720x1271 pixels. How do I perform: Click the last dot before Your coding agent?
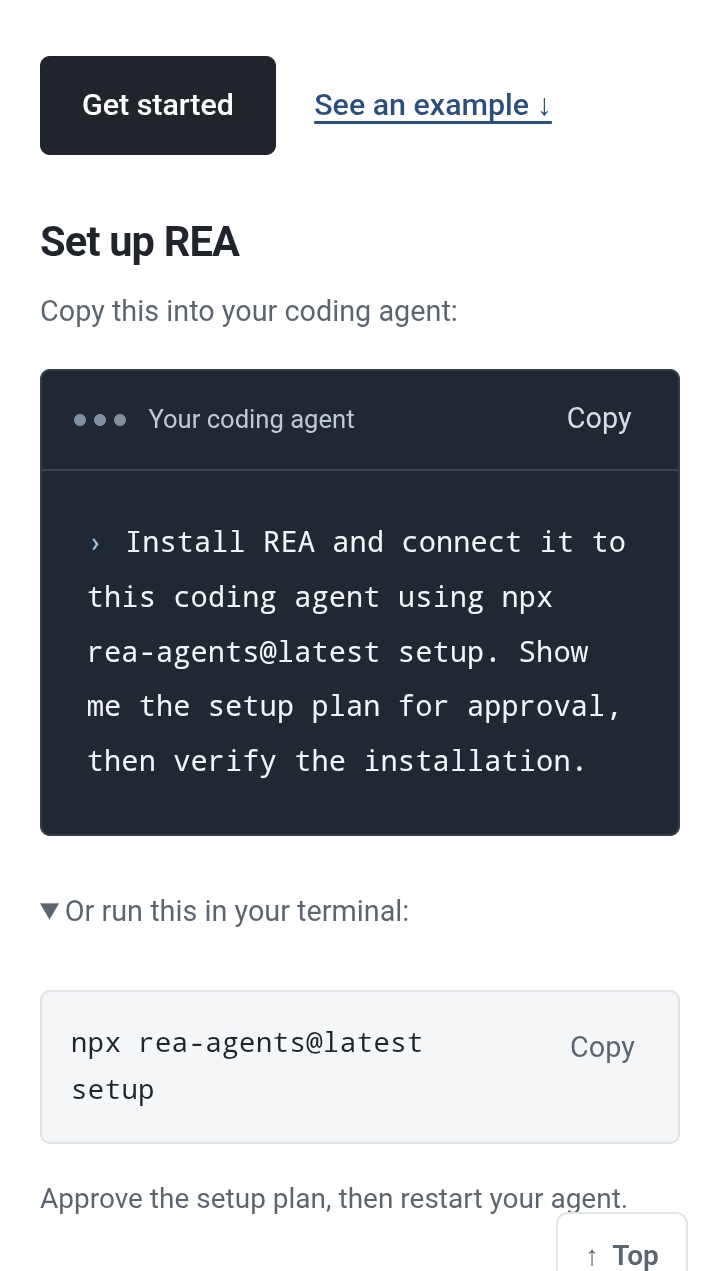pos(120,420)
